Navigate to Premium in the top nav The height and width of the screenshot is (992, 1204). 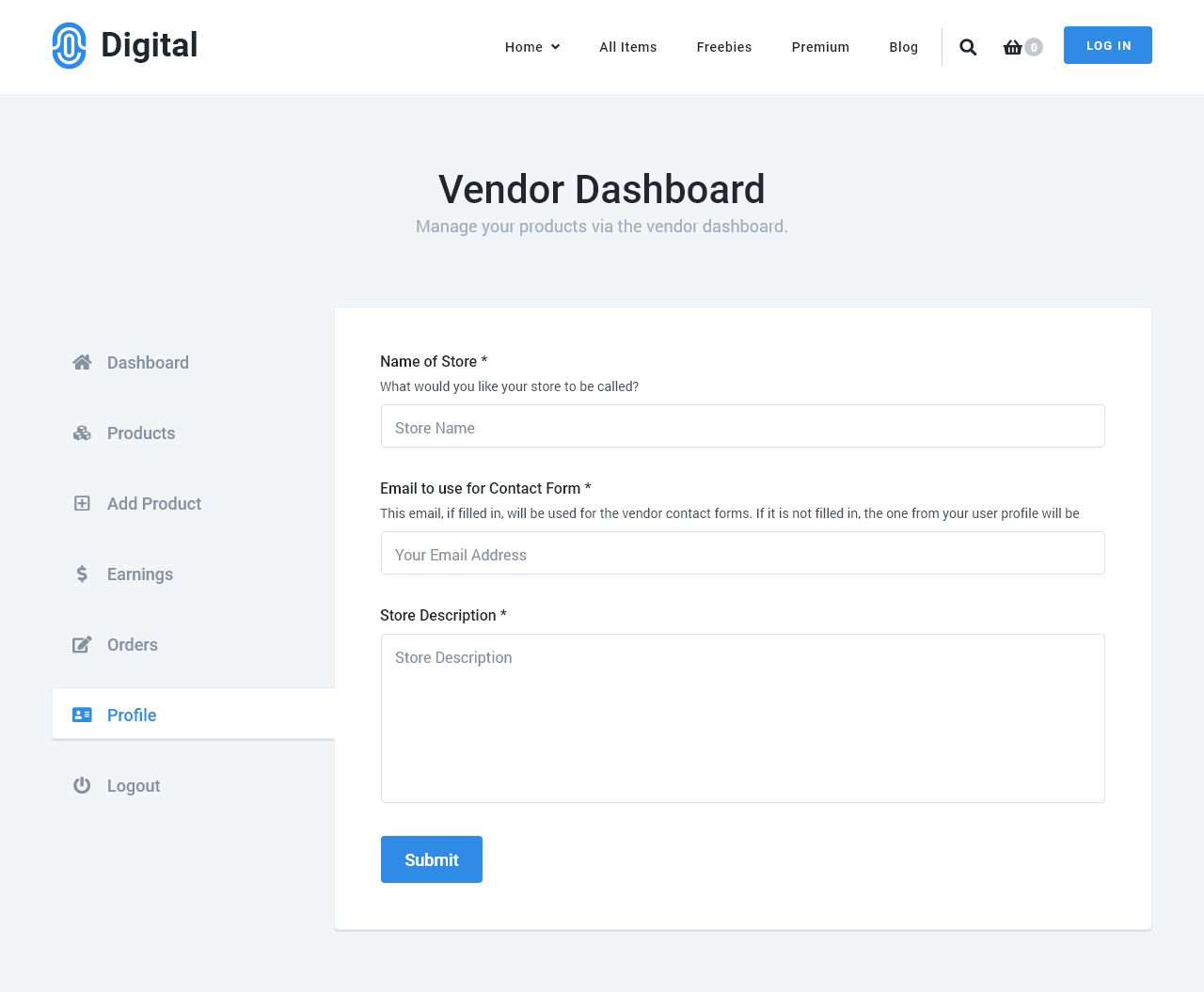[x=819, y=47]
